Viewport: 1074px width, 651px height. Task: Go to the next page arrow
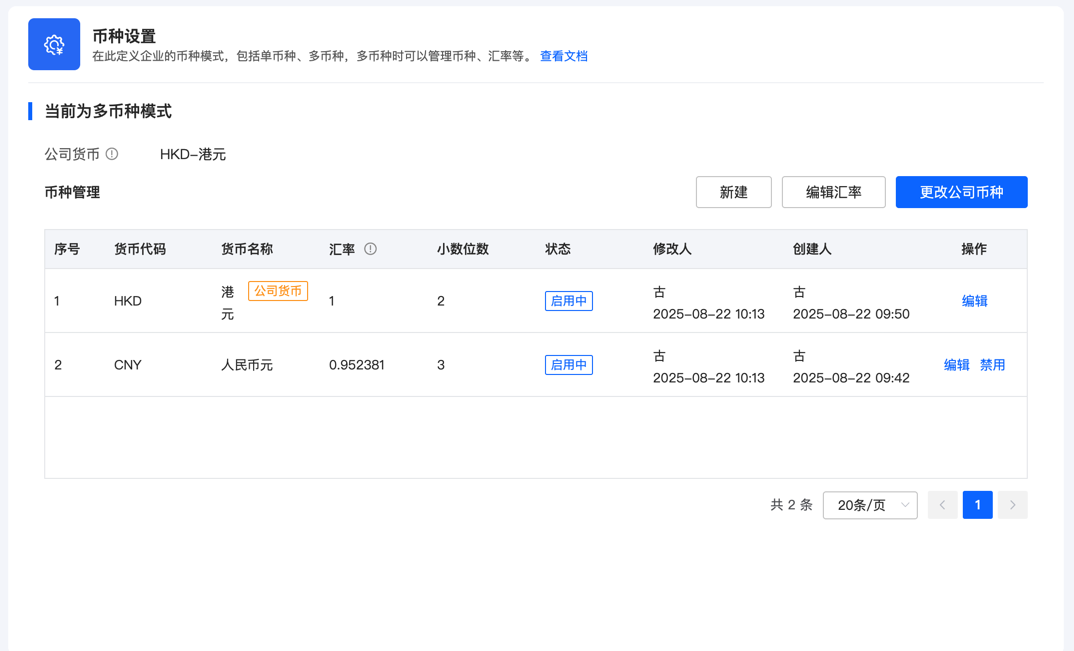(x=1012, y=505)
